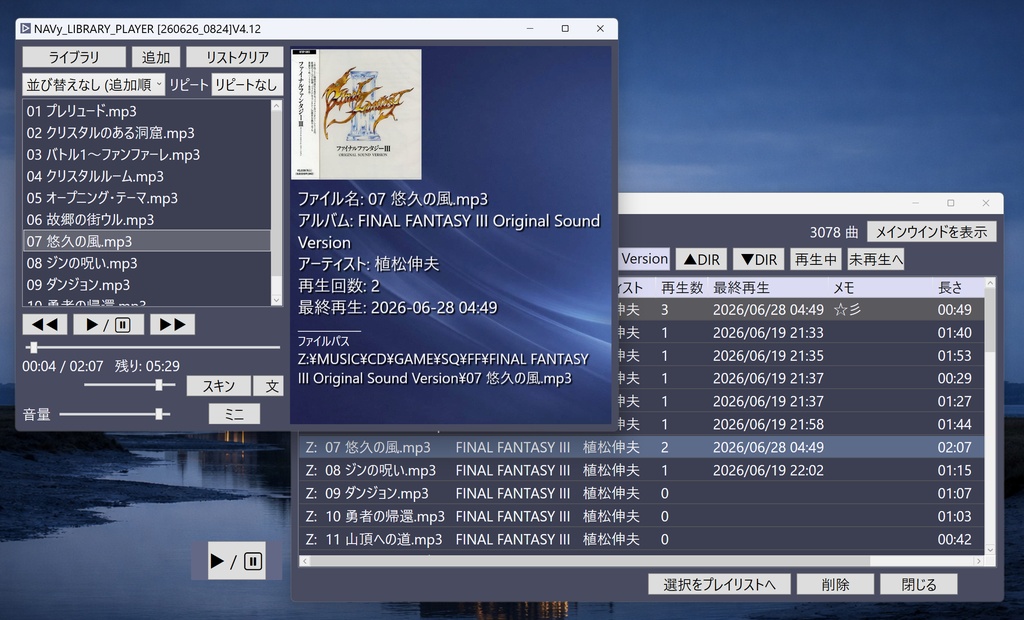Click the スキン skin button
This screenshot has width=1024, height=620.
tap(218, 386)
